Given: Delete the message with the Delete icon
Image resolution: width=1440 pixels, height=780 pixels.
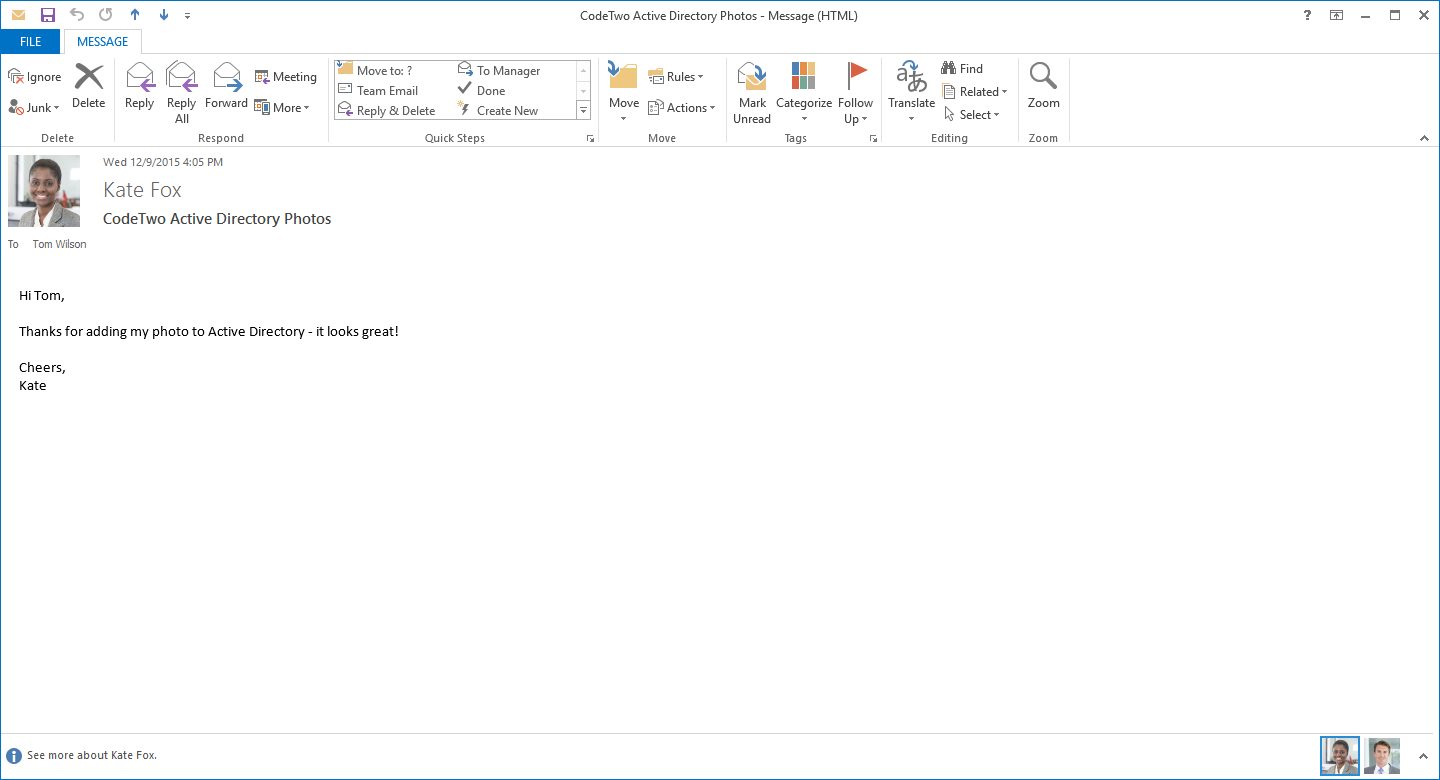Looking at the screenshot, I should tap(88, 86).
